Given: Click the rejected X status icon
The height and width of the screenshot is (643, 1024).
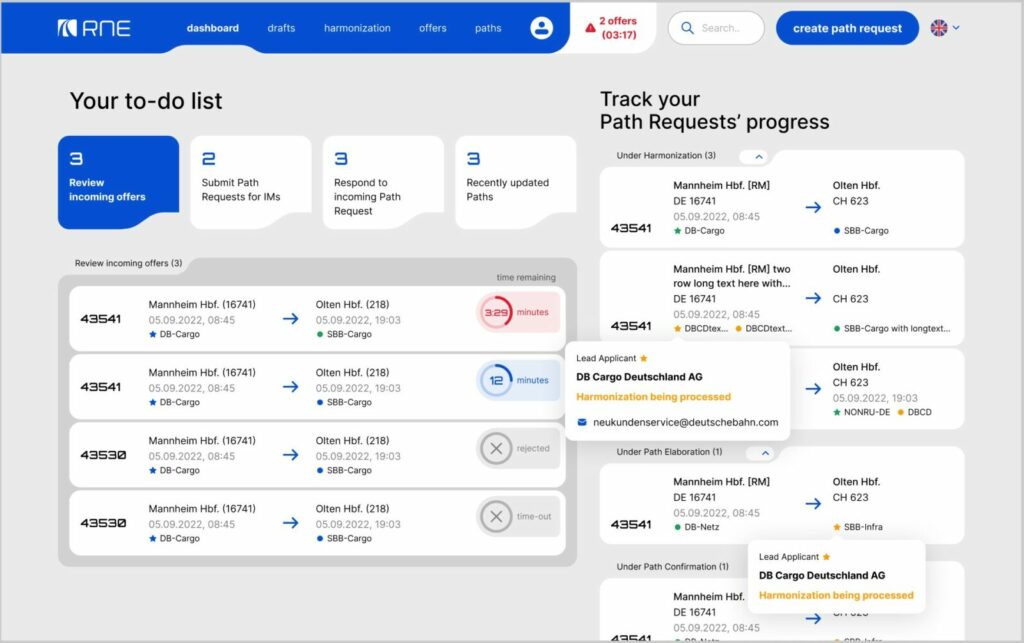Looking at the screenshot, I should coord(495,449).
